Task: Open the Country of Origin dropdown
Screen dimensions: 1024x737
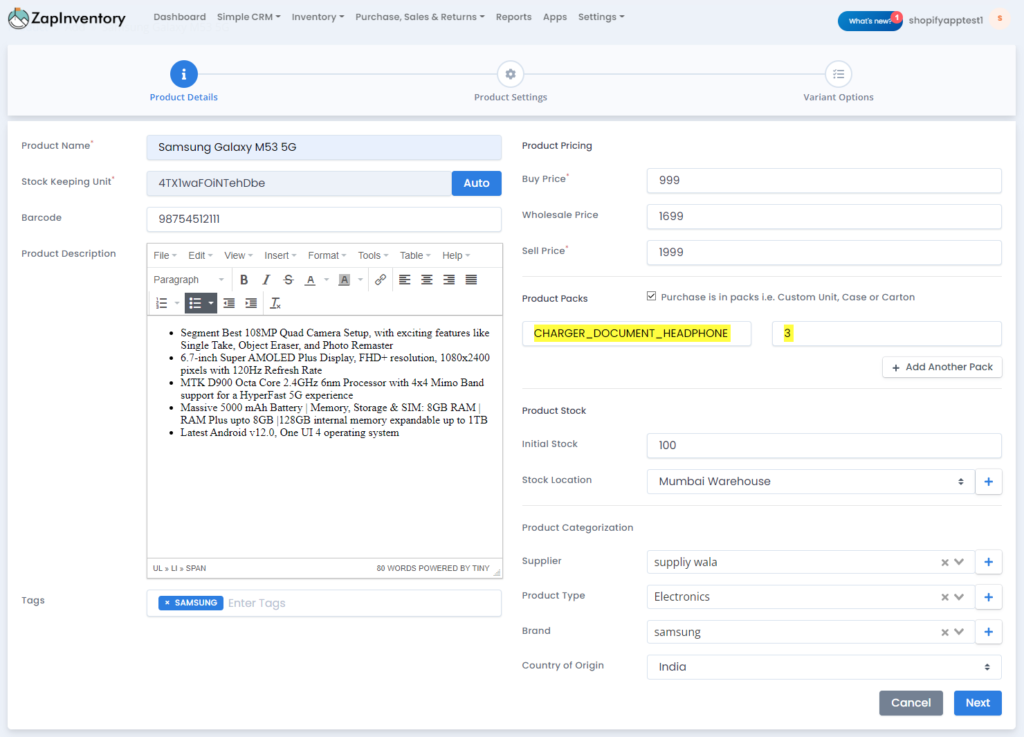Action: coord(824,667)
